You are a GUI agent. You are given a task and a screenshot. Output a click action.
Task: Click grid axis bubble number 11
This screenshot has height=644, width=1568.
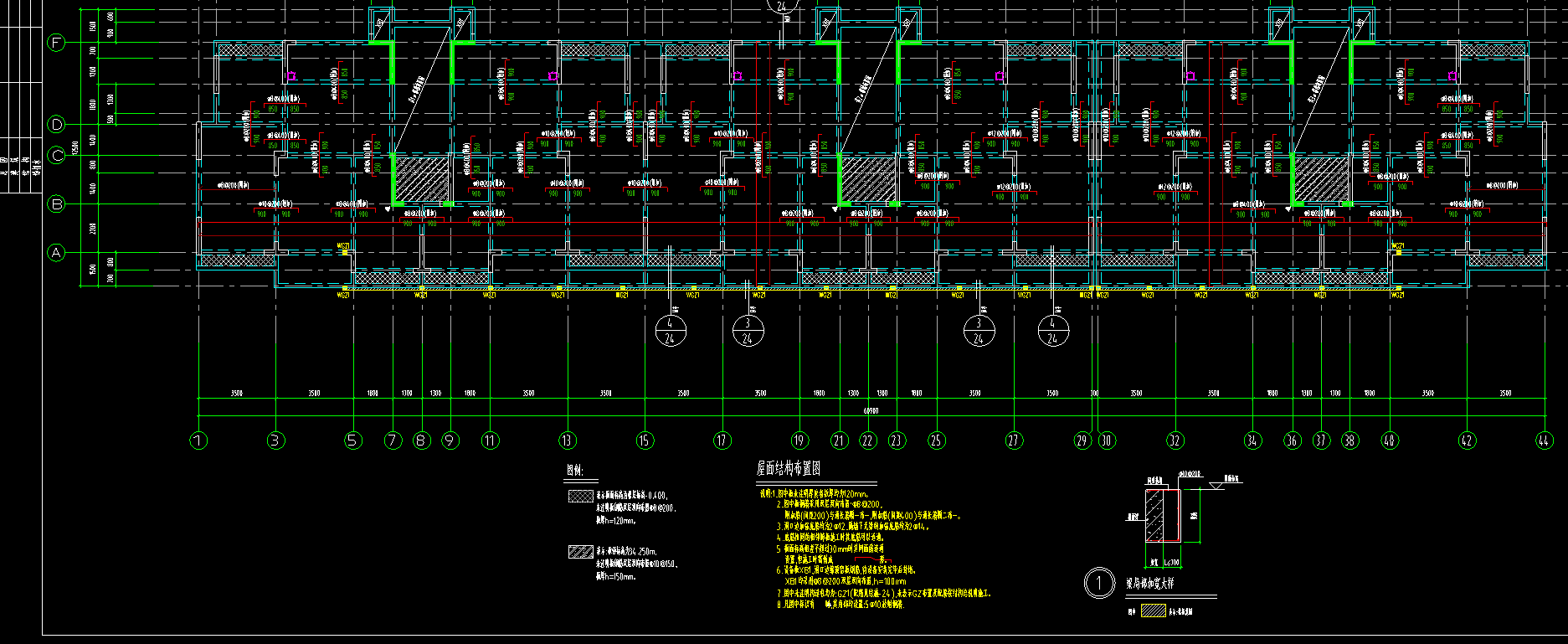491,440
